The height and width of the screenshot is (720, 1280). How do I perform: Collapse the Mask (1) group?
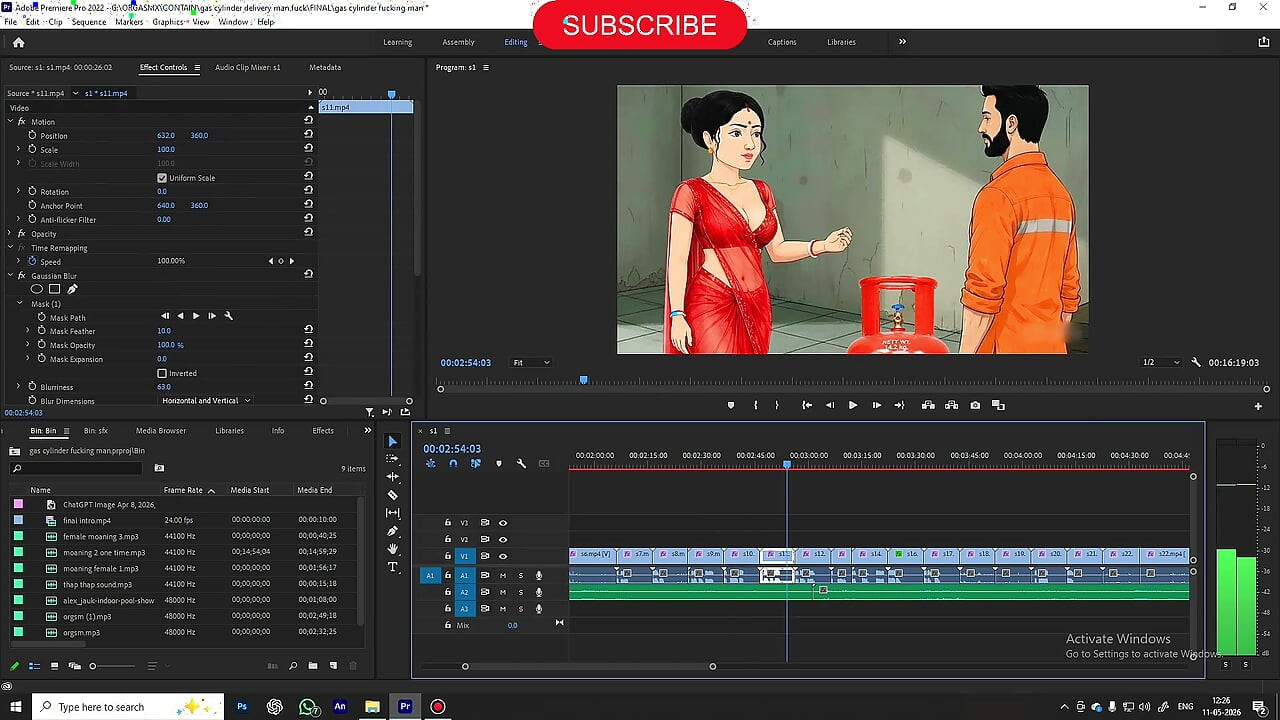pos(19,303)
